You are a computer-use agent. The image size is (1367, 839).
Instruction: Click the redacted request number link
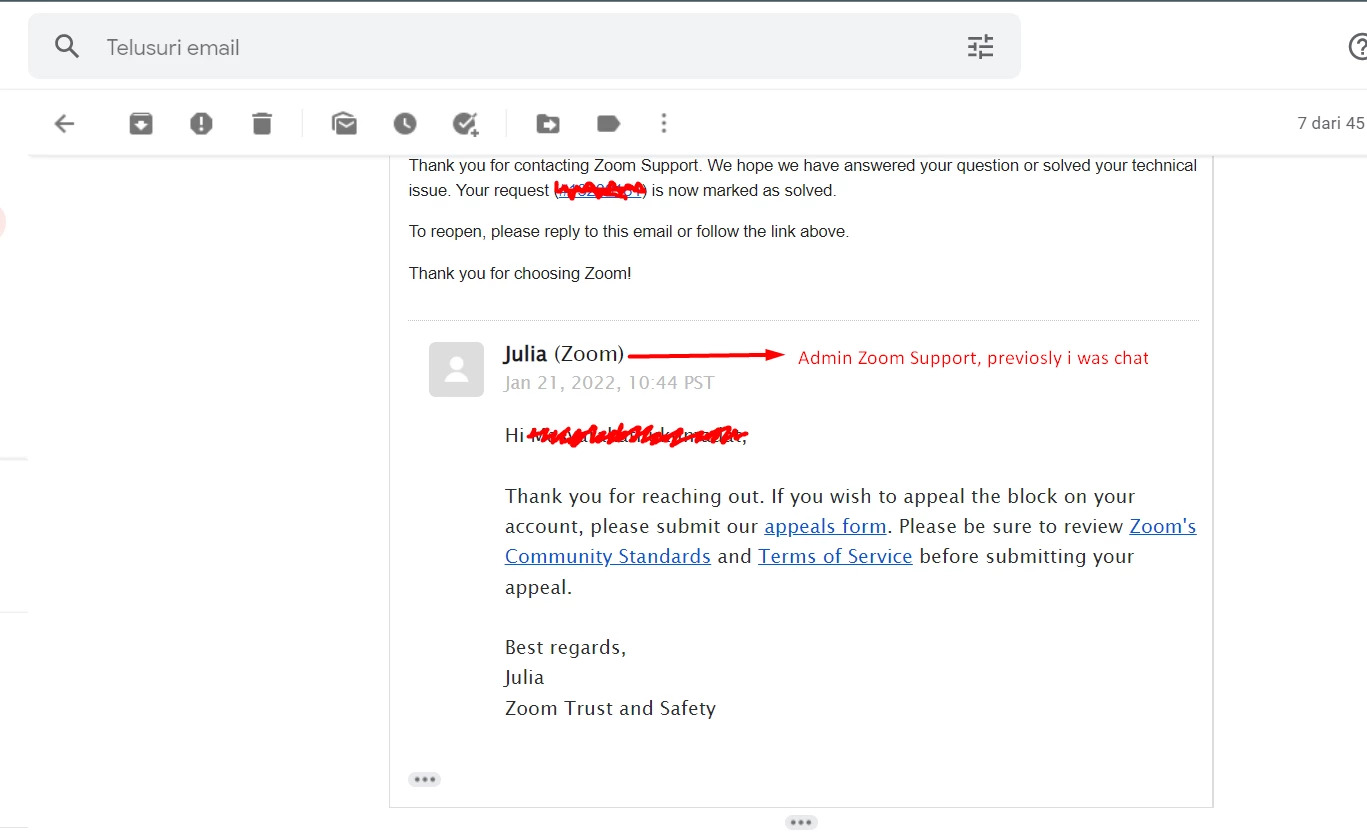point(600,190)
